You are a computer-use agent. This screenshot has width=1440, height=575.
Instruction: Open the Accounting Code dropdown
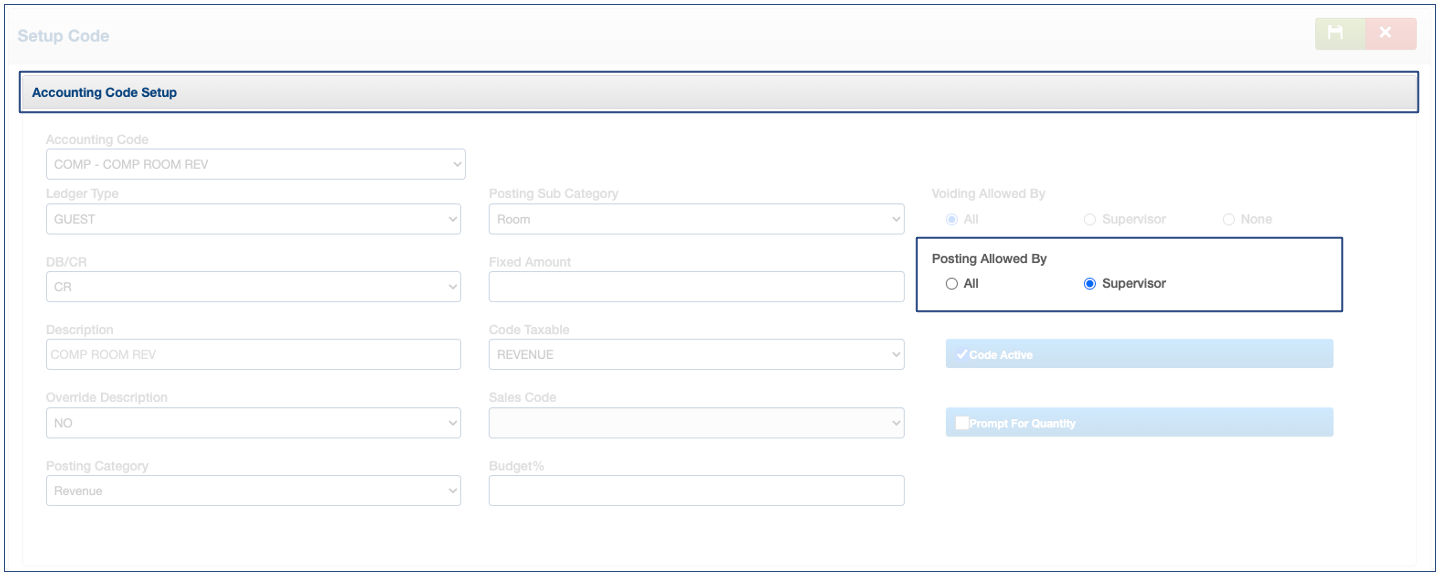(255, 164)
